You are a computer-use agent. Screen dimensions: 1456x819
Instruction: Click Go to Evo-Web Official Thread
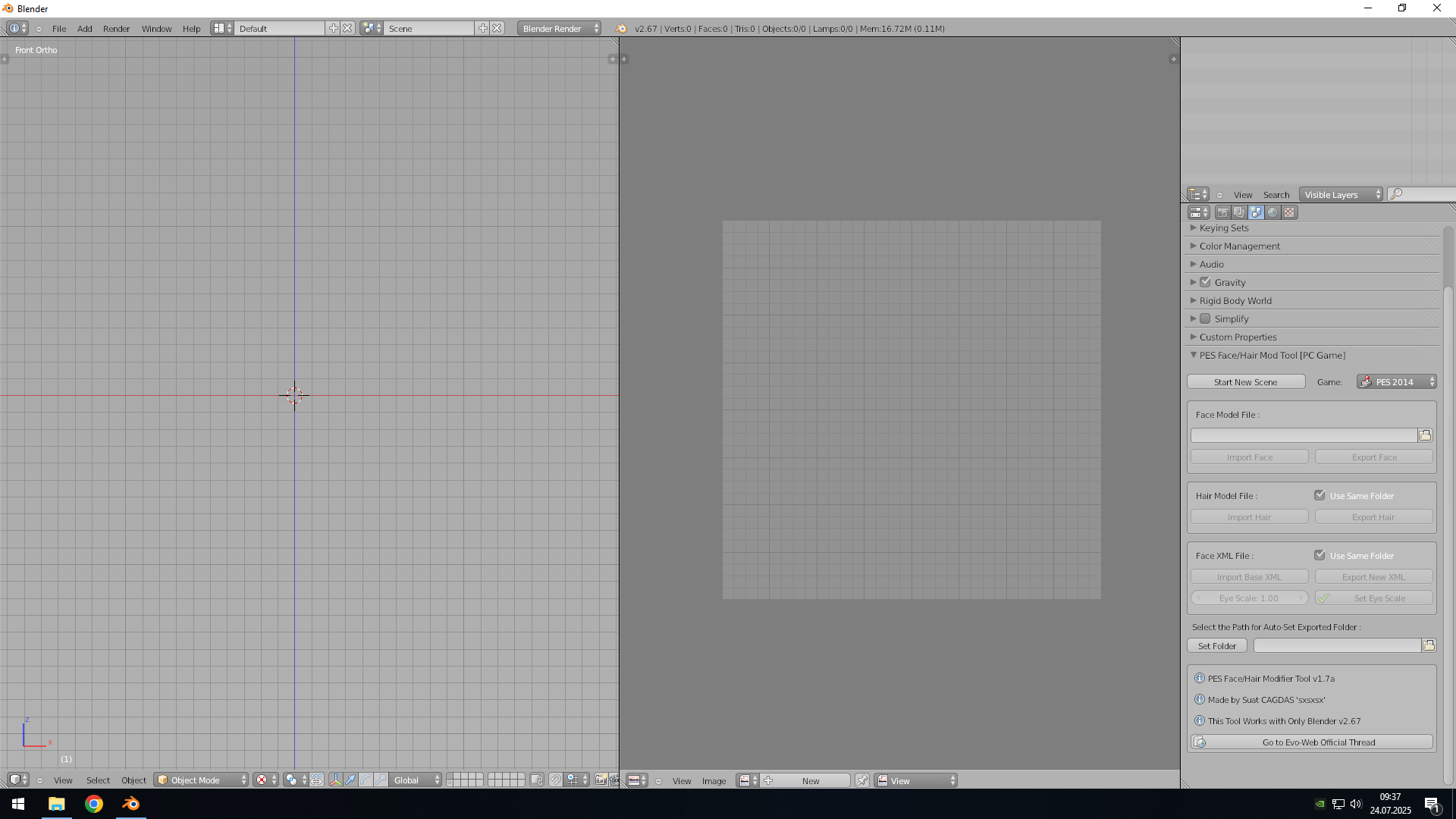point(1318,742)
